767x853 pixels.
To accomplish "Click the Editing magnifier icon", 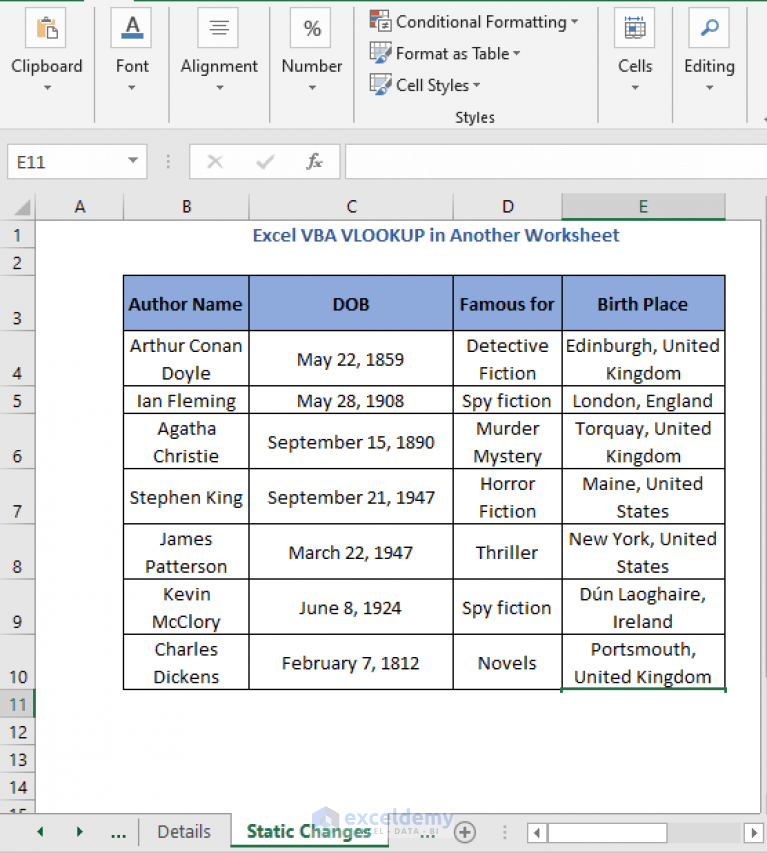I will point(709,28).
